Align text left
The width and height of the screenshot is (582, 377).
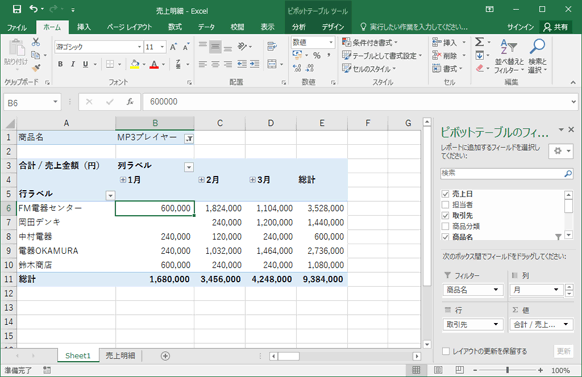pyautogui.click(x=203, y=64)
